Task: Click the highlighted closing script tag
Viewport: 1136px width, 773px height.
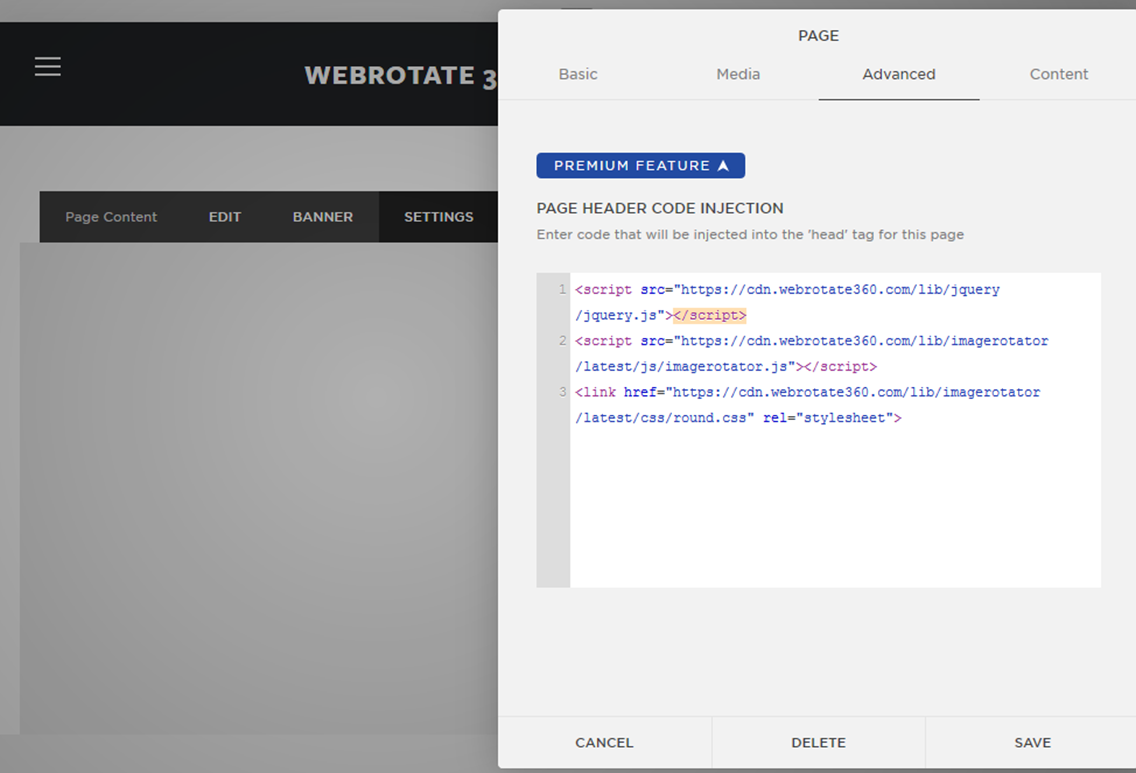Action: pos(710,316)
